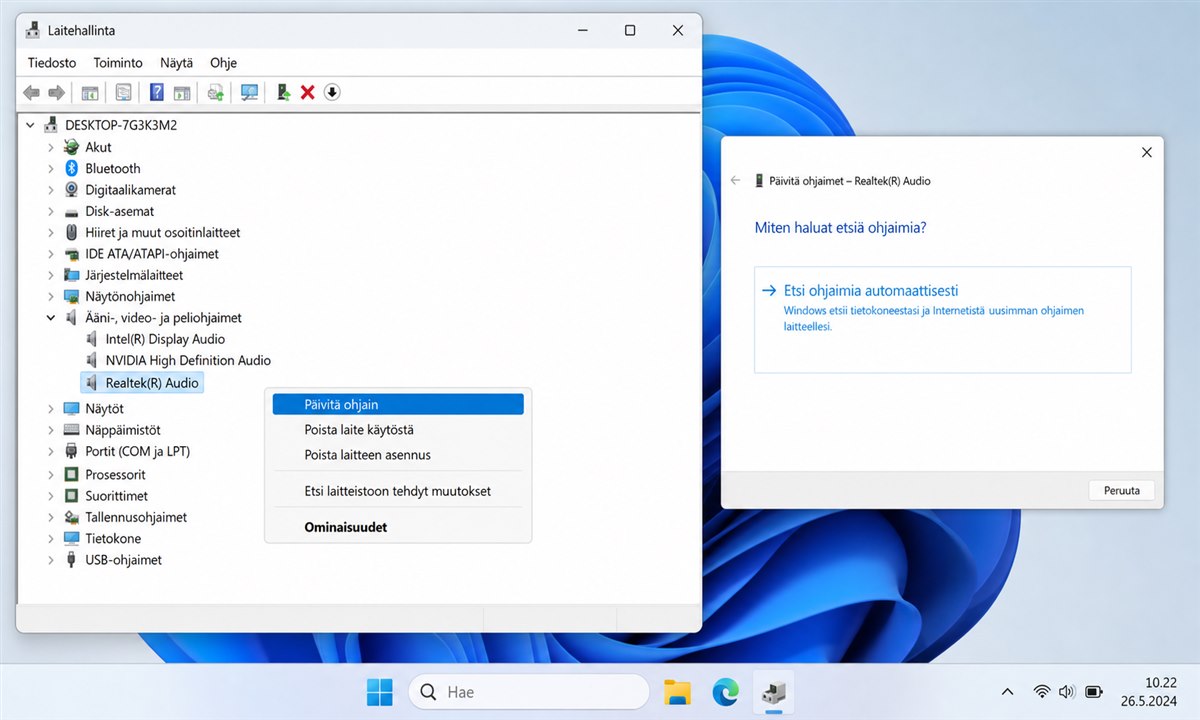Click the Forward arrow in Device Manager toolbar
The height and width of the screenshot is (720, 1200).
(57, 92)
